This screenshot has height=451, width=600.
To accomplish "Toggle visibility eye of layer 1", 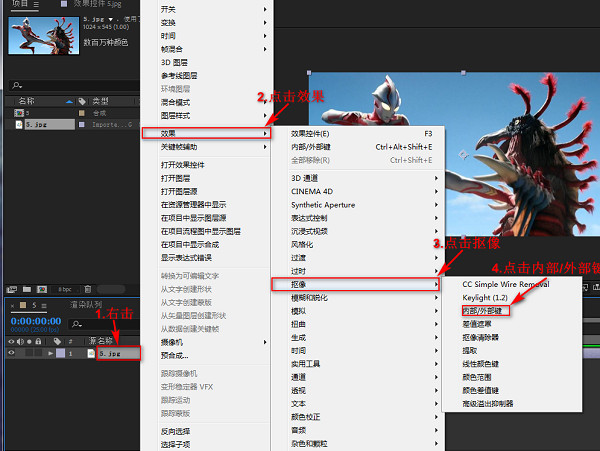I will pos(11,353).
